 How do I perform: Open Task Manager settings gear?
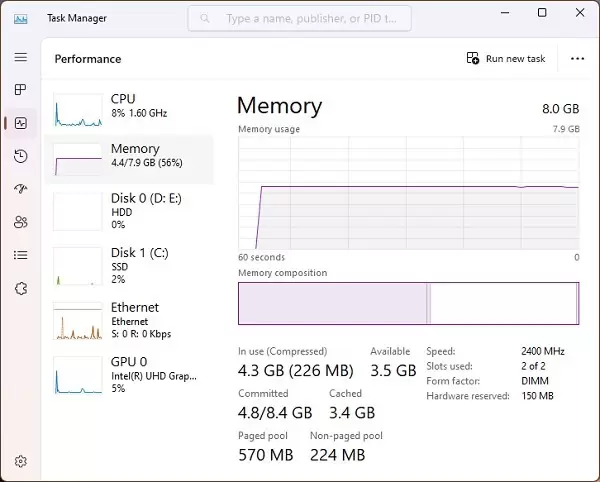20,461
